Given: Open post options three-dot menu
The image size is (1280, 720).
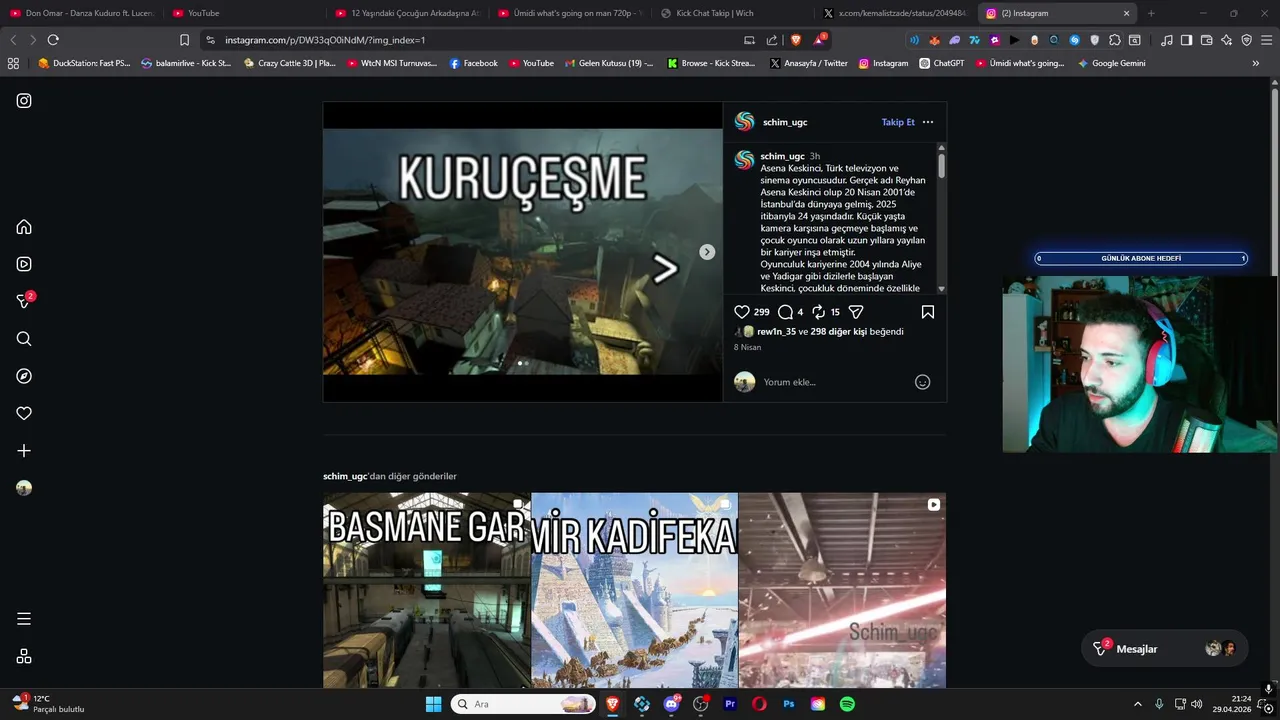Looking at the screenshot, I should tap(928, 122).
